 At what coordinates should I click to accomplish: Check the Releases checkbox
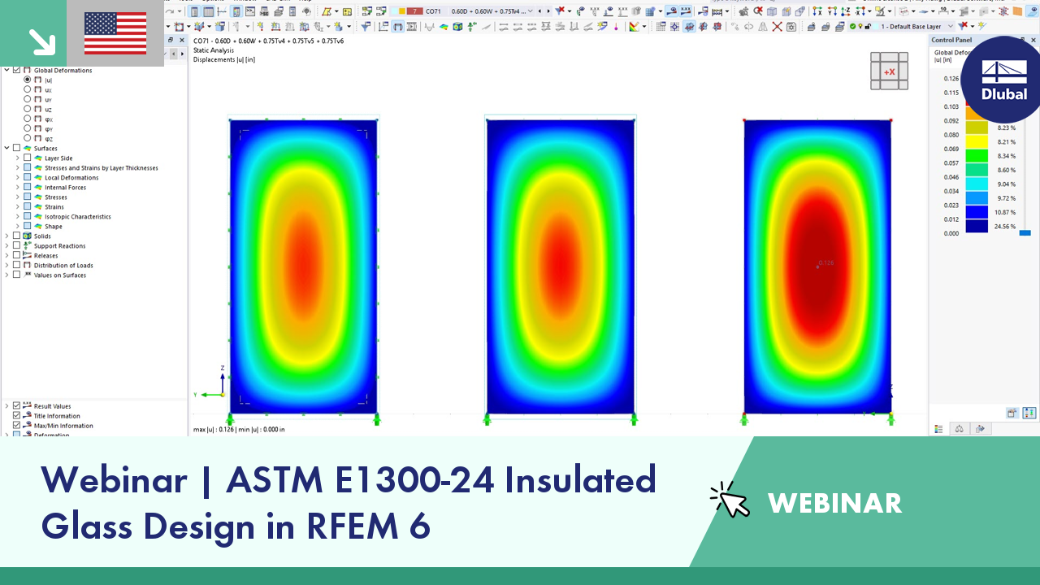click(17, 255)
